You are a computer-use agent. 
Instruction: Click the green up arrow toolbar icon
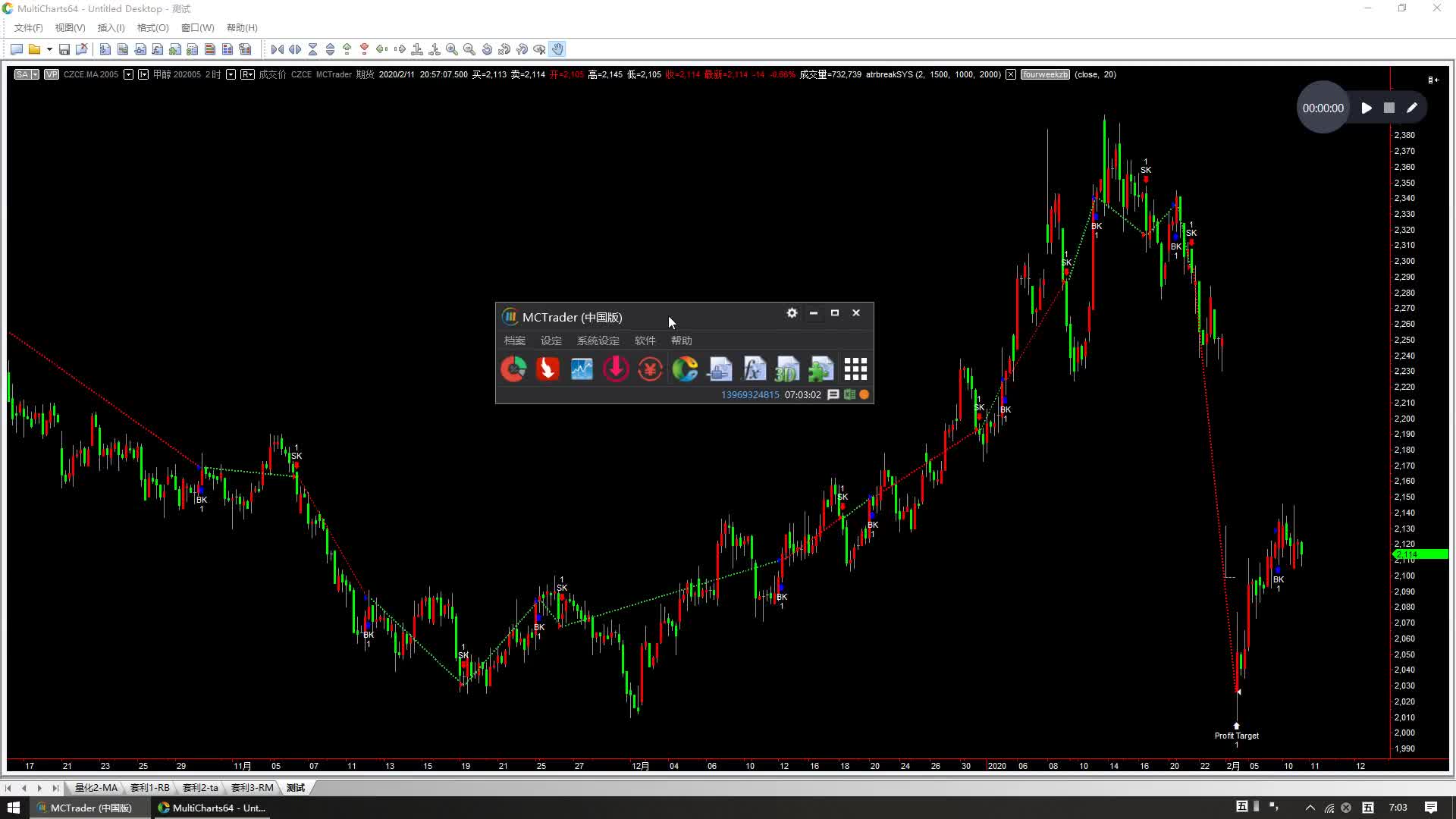point(347,49)
